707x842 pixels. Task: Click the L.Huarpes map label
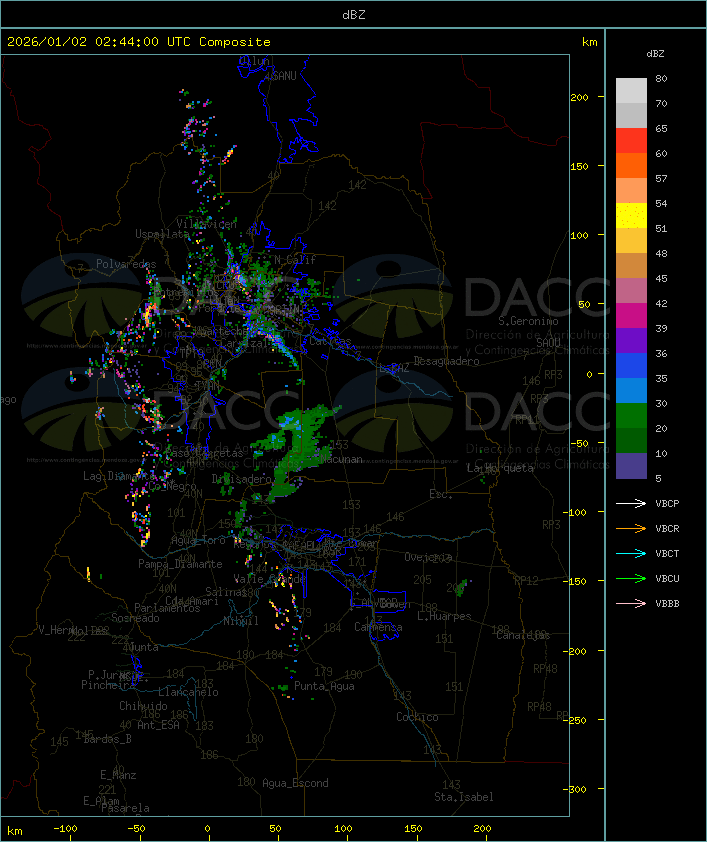coord(444,616)
